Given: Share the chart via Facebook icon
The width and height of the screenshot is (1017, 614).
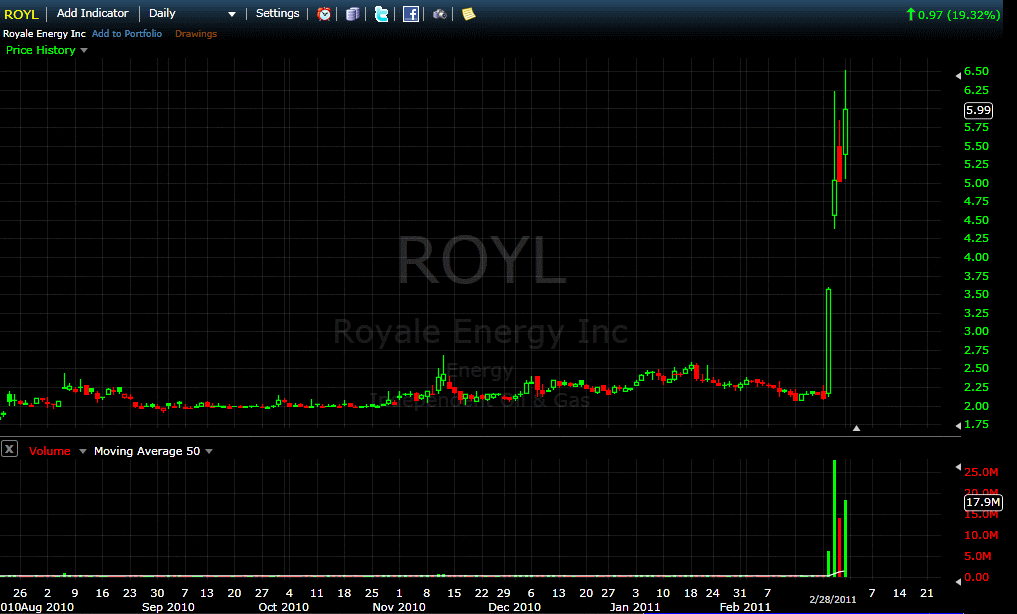Looking at the screenshot, I should pos(411,14).
